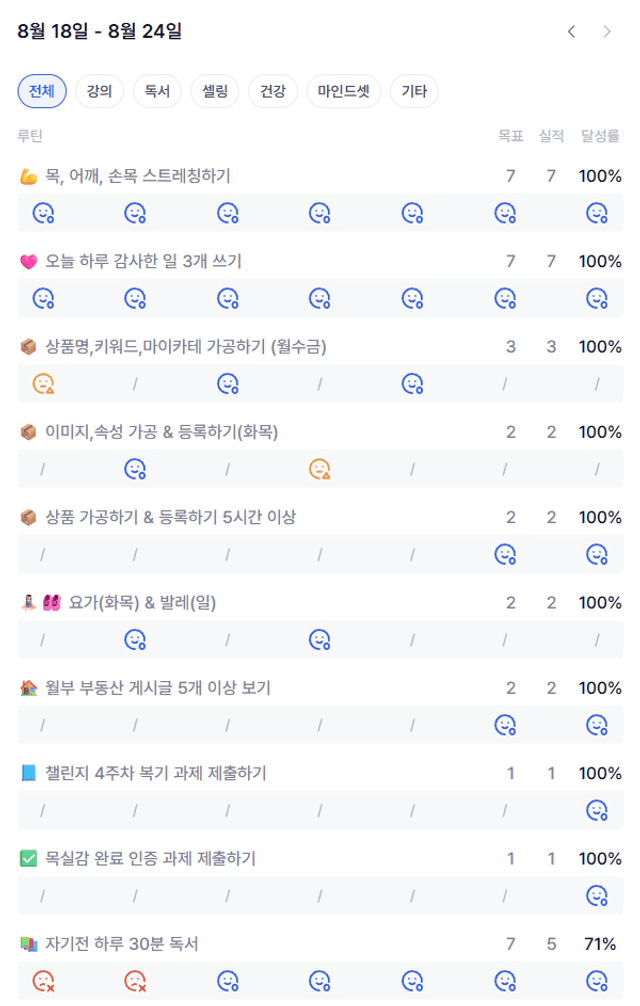Toggle last day smiley in 목실감 완료 인증 row
The height and width of the screenshot is (1006, 640).
[x=597, y=896]
